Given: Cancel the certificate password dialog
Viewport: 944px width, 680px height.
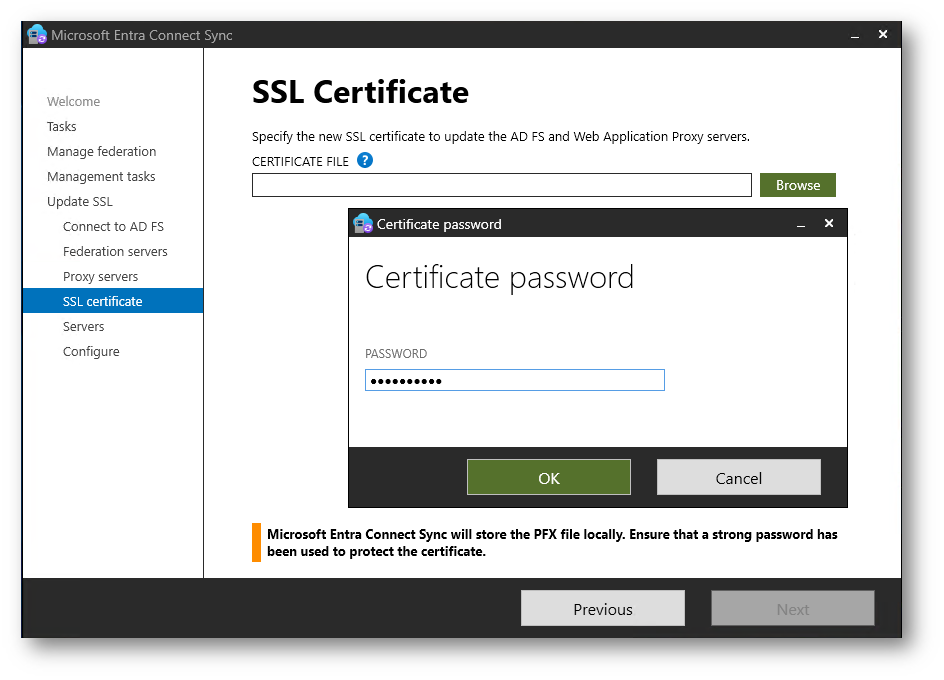Looking at the screenshot, I should (x=739, y=478).
